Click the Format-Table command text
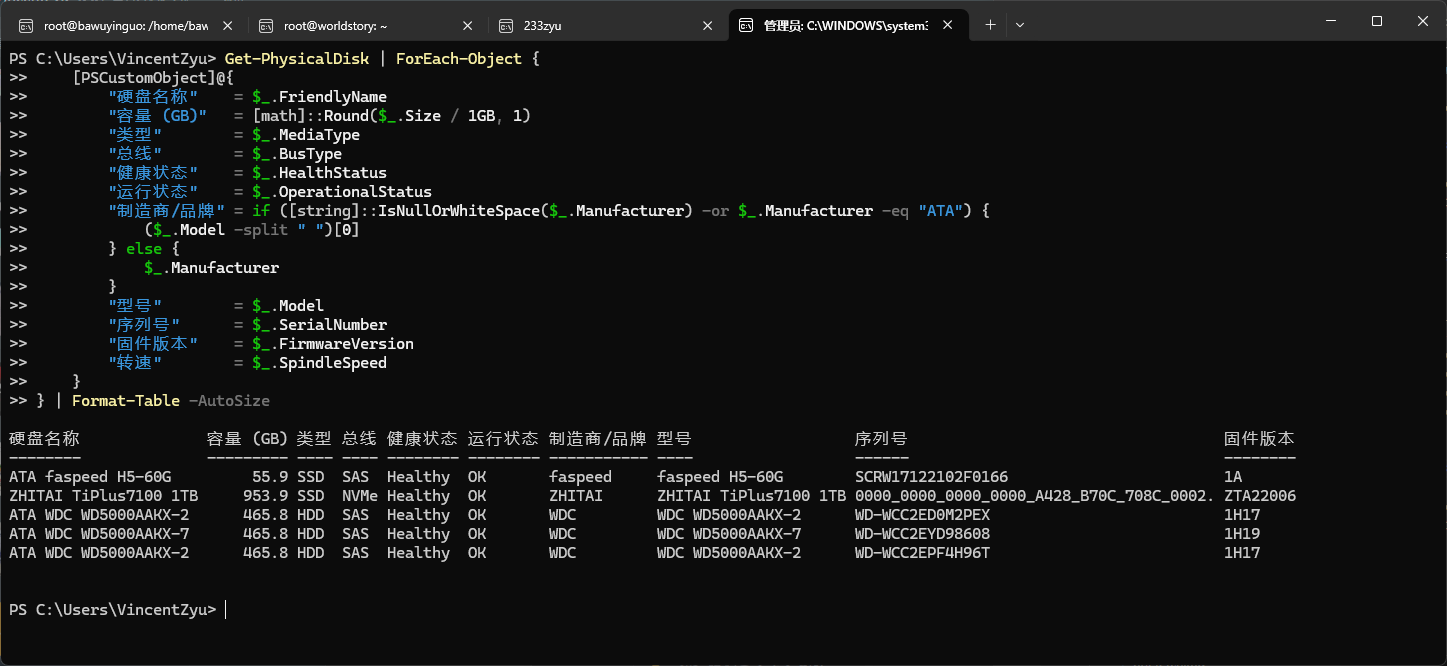The width and height of the screenshot is (1447, 666). [126, 401]
